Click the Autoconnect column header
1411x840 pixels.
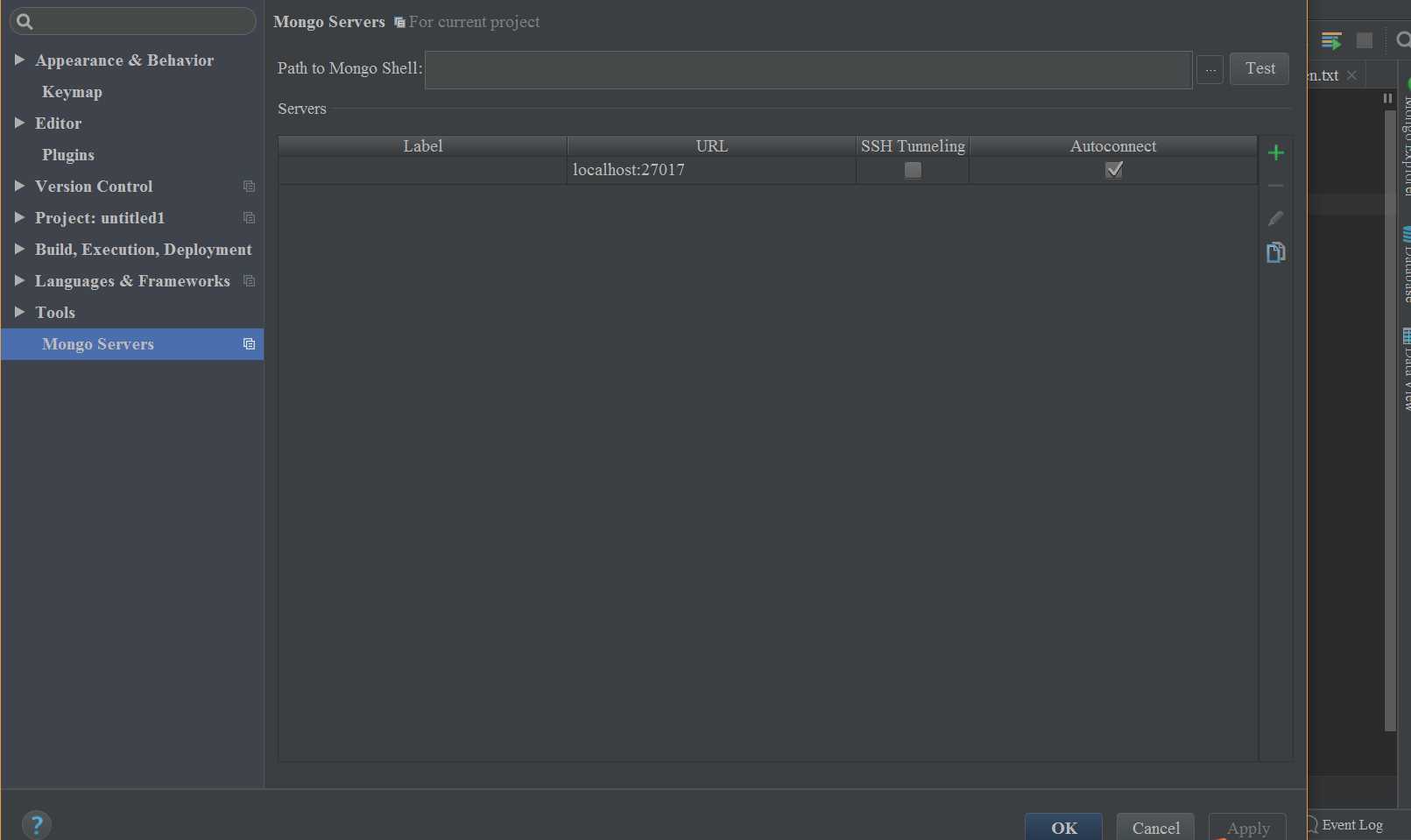click(x=1113, y=146)
